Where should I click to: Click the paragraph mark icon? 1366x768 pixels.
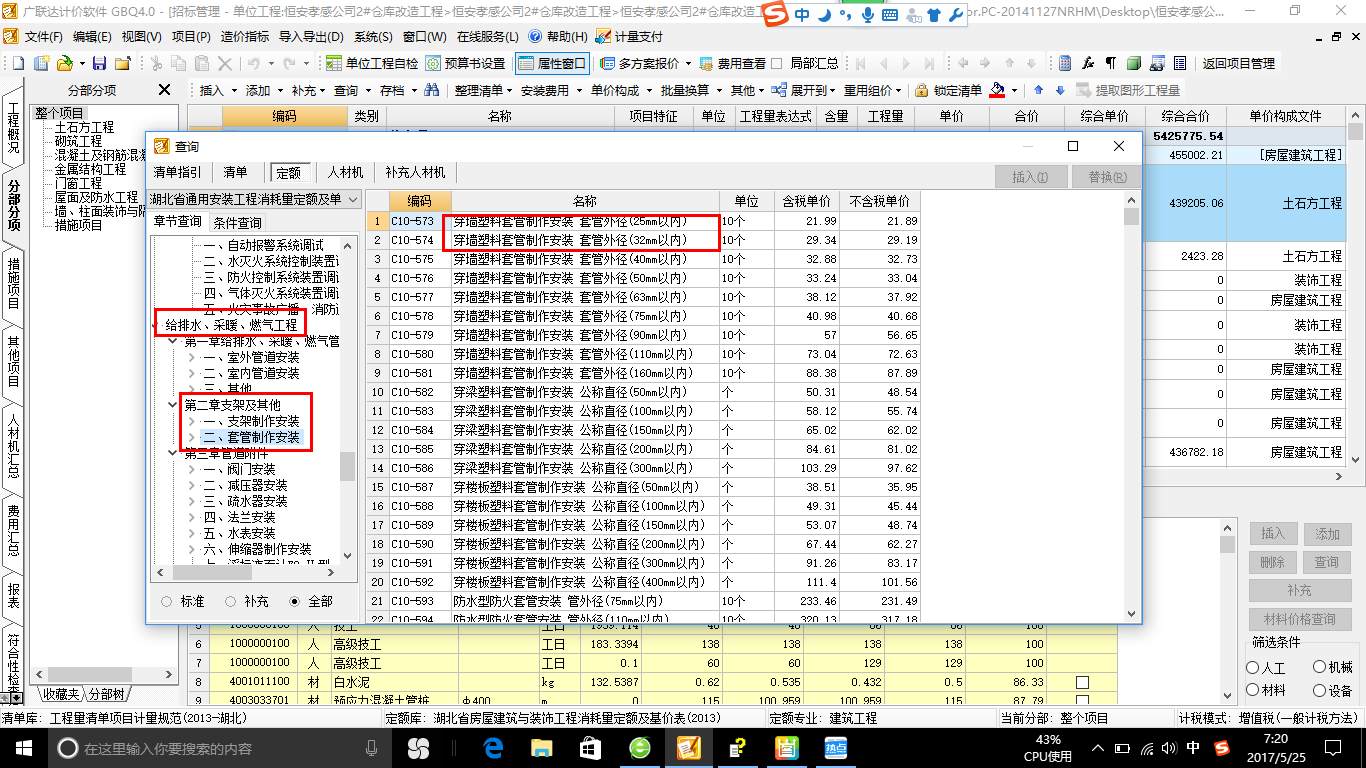[x=1110, y=63]
